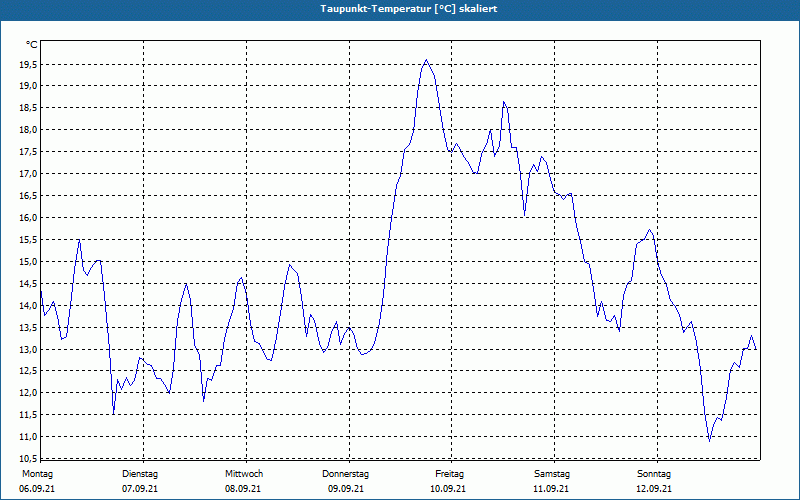Click the date 09.09.21

[x=346, y=489]
